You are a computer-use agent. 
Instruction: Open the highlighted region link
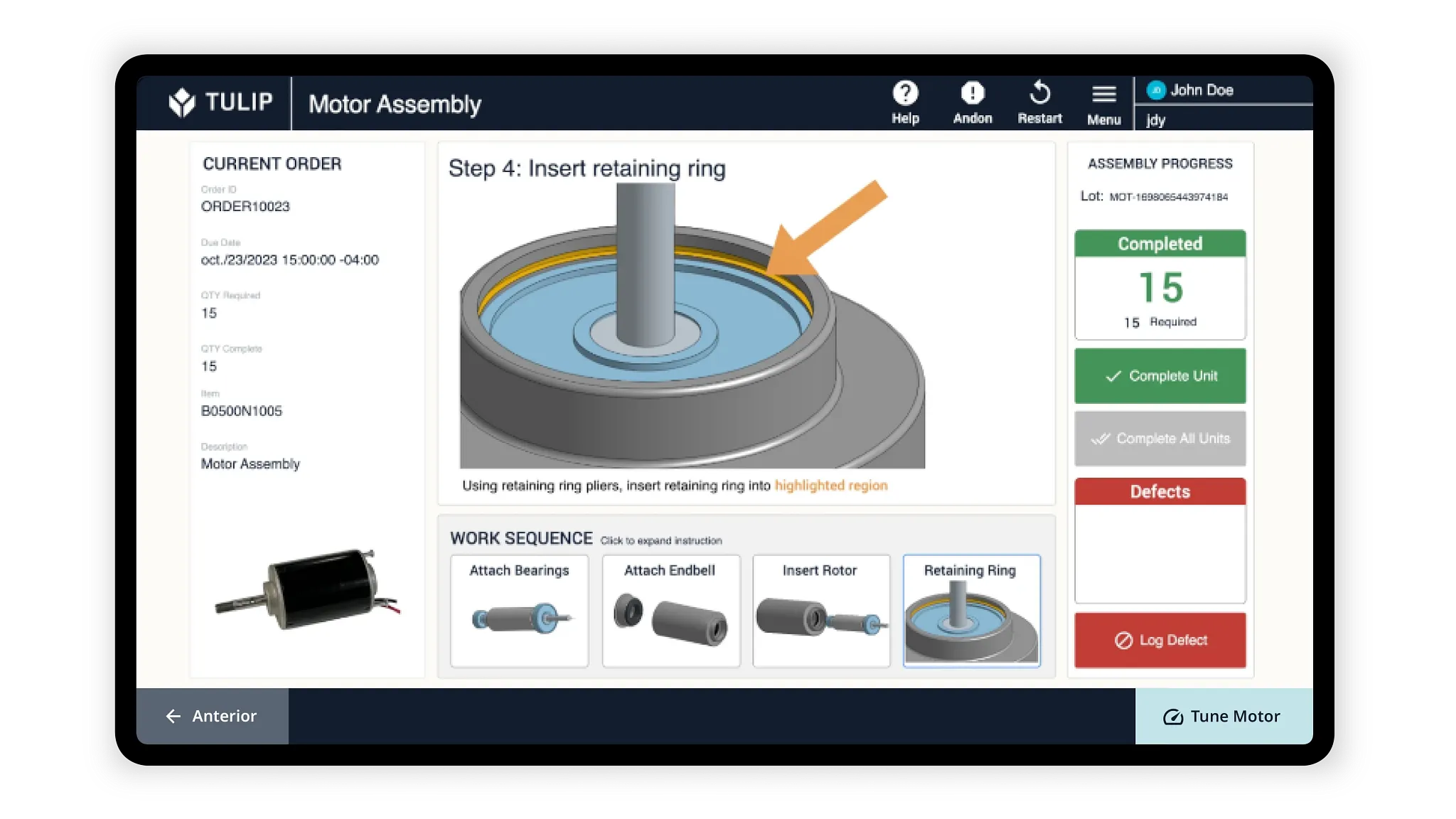(x=830, y=486)
